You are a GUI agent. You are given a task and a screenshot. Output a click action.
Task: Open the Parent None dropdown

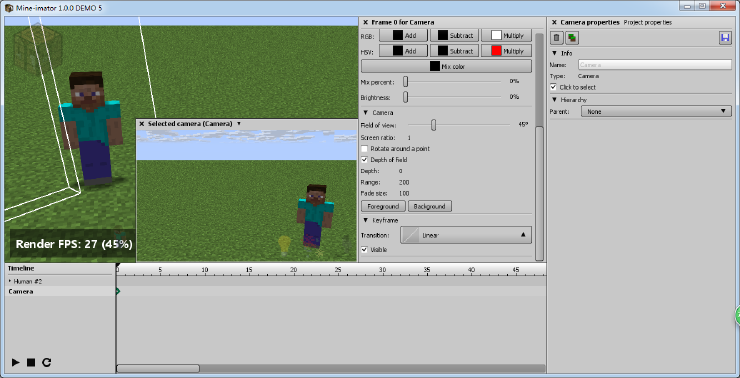(656, 111)
